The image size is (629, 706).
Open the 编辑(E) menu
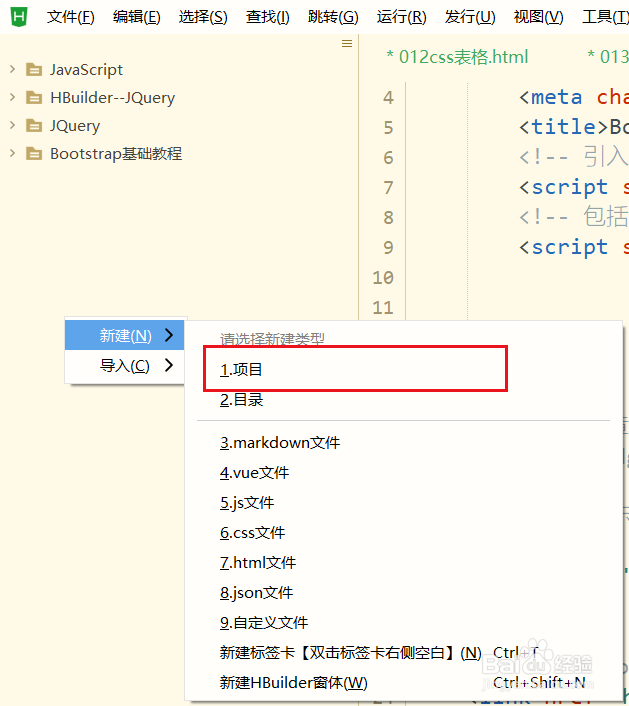click(136, 17)
